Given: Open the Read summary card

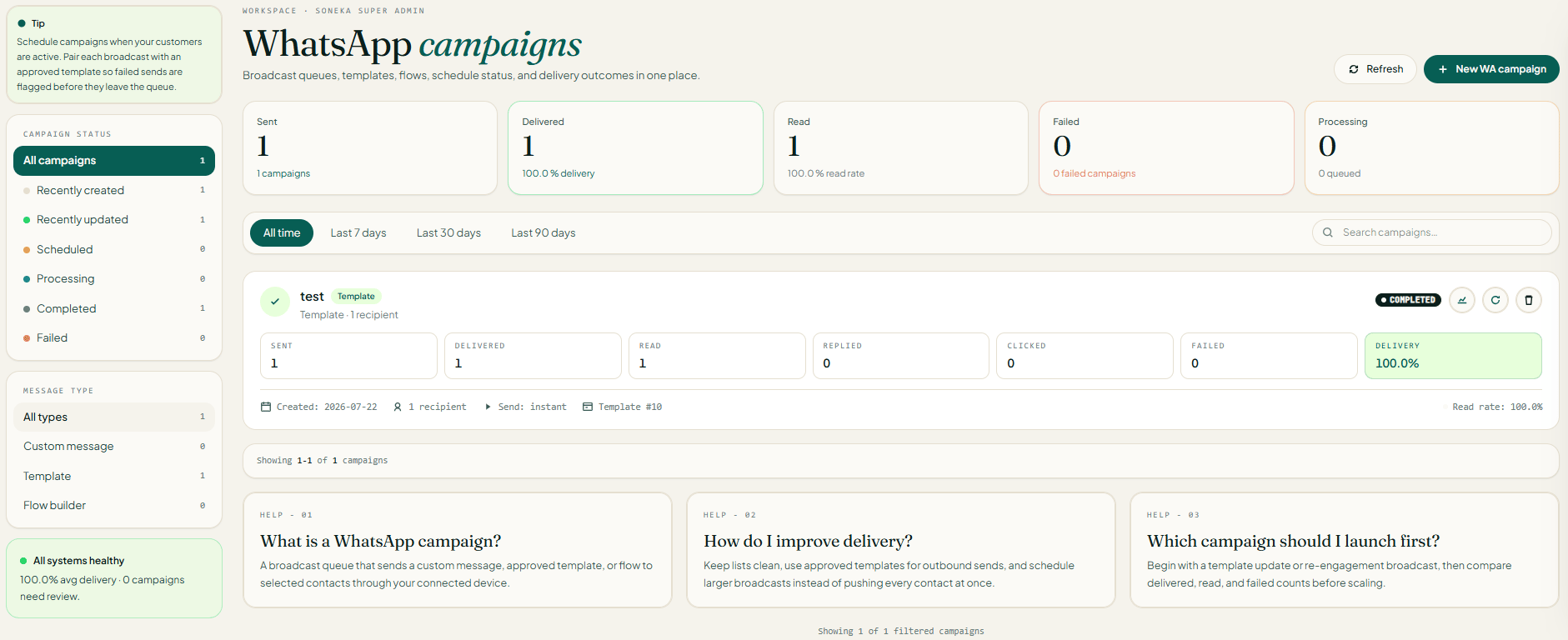Looking at the screenshot, I should [901, 148].
